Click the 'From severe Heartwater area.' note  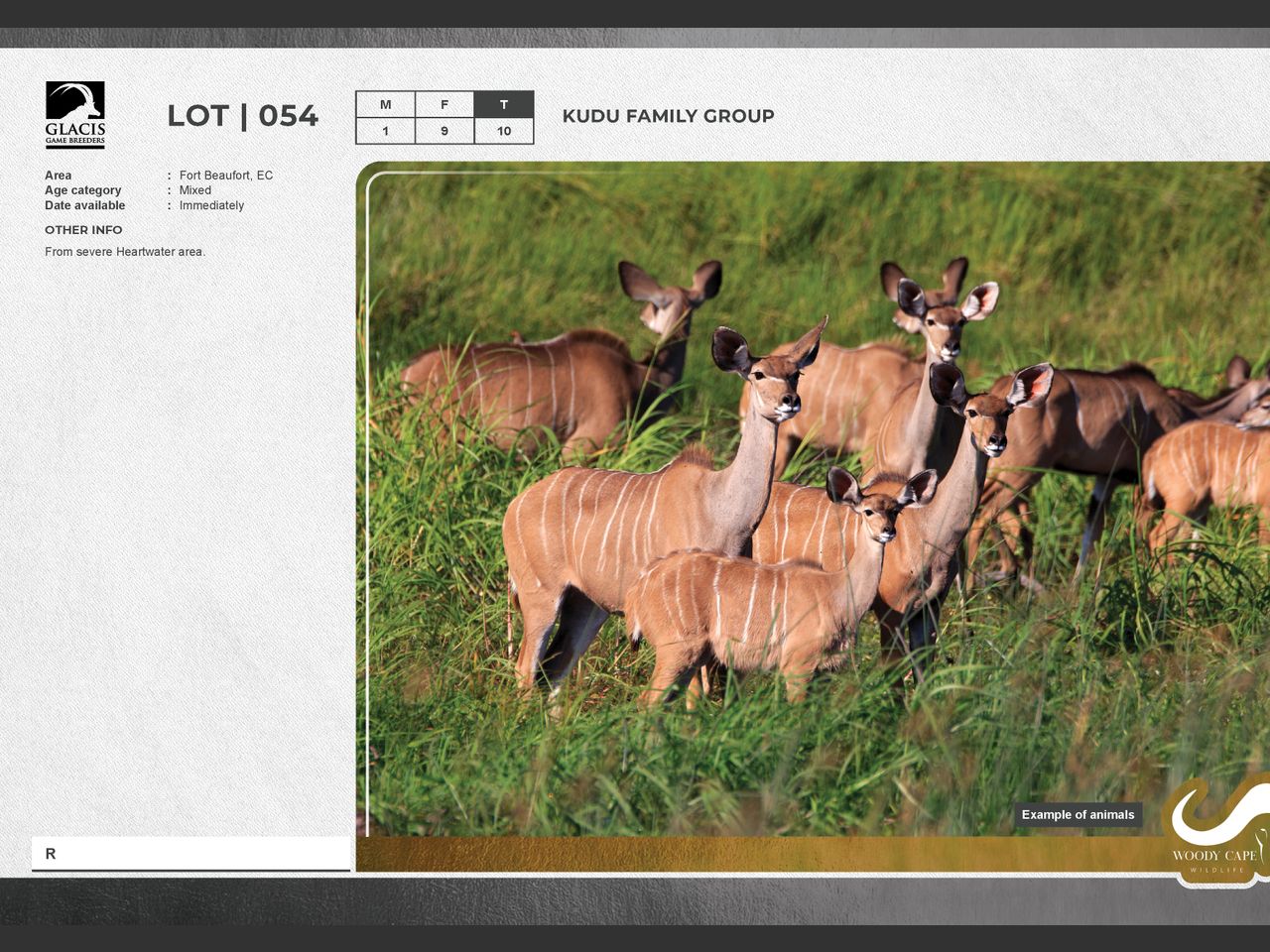click(x=125, y=252)
